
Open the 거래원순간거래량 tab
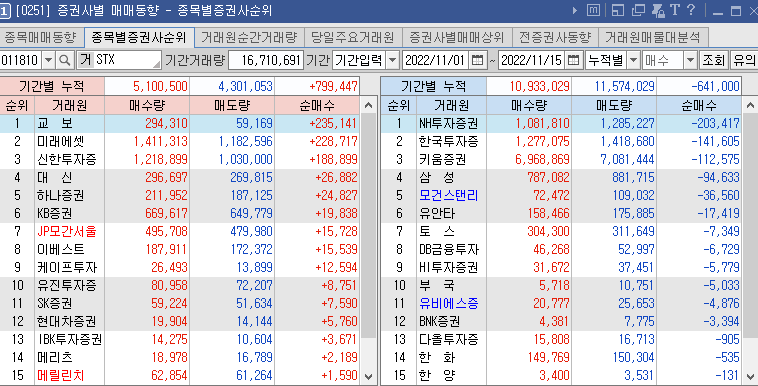(249, 37)
